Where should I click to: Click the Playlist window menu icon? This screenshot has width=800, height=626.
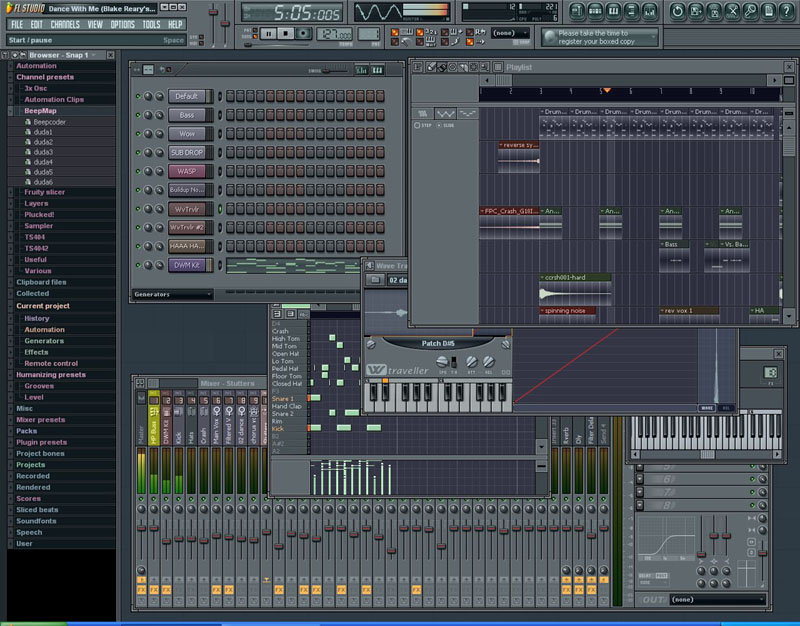[x=419, y=67]
